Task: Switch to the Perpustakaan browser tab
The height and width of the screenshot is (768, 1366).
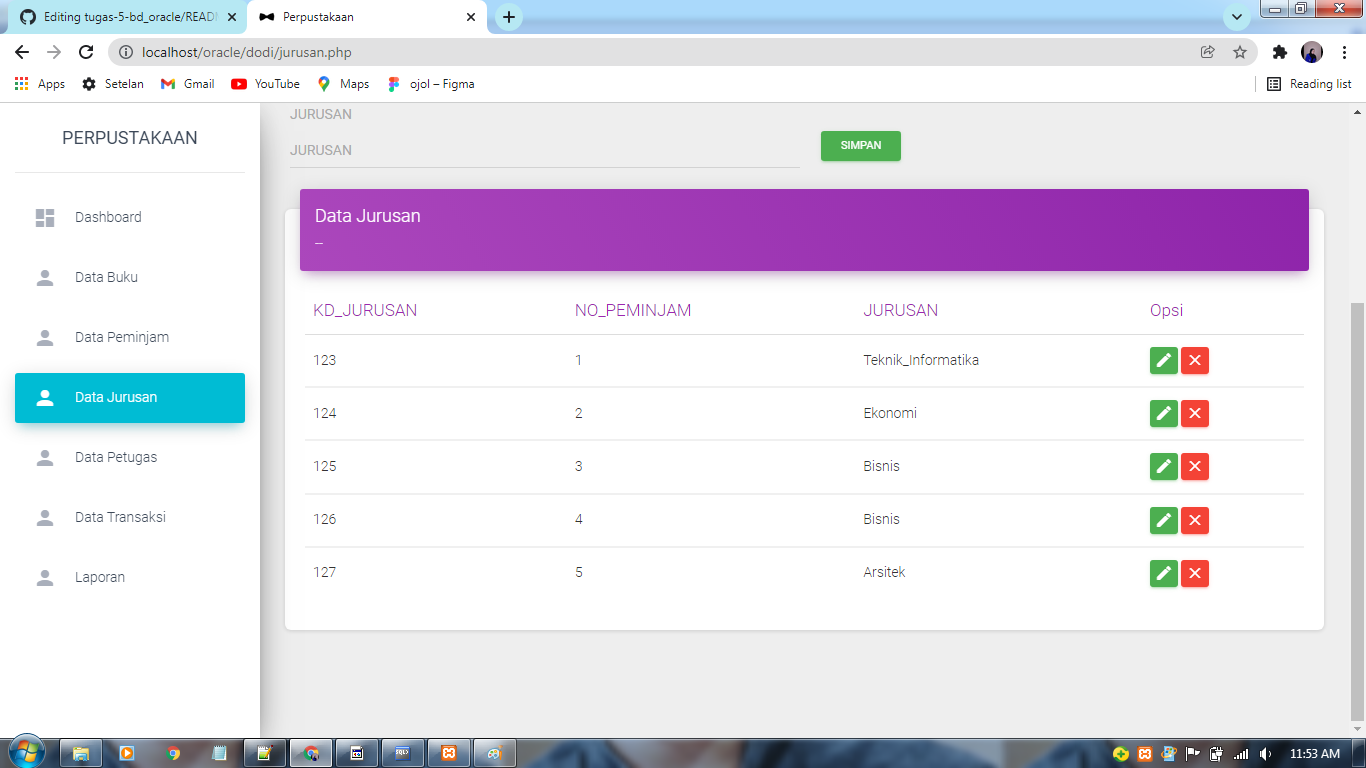Action: (x=350, y=17)
